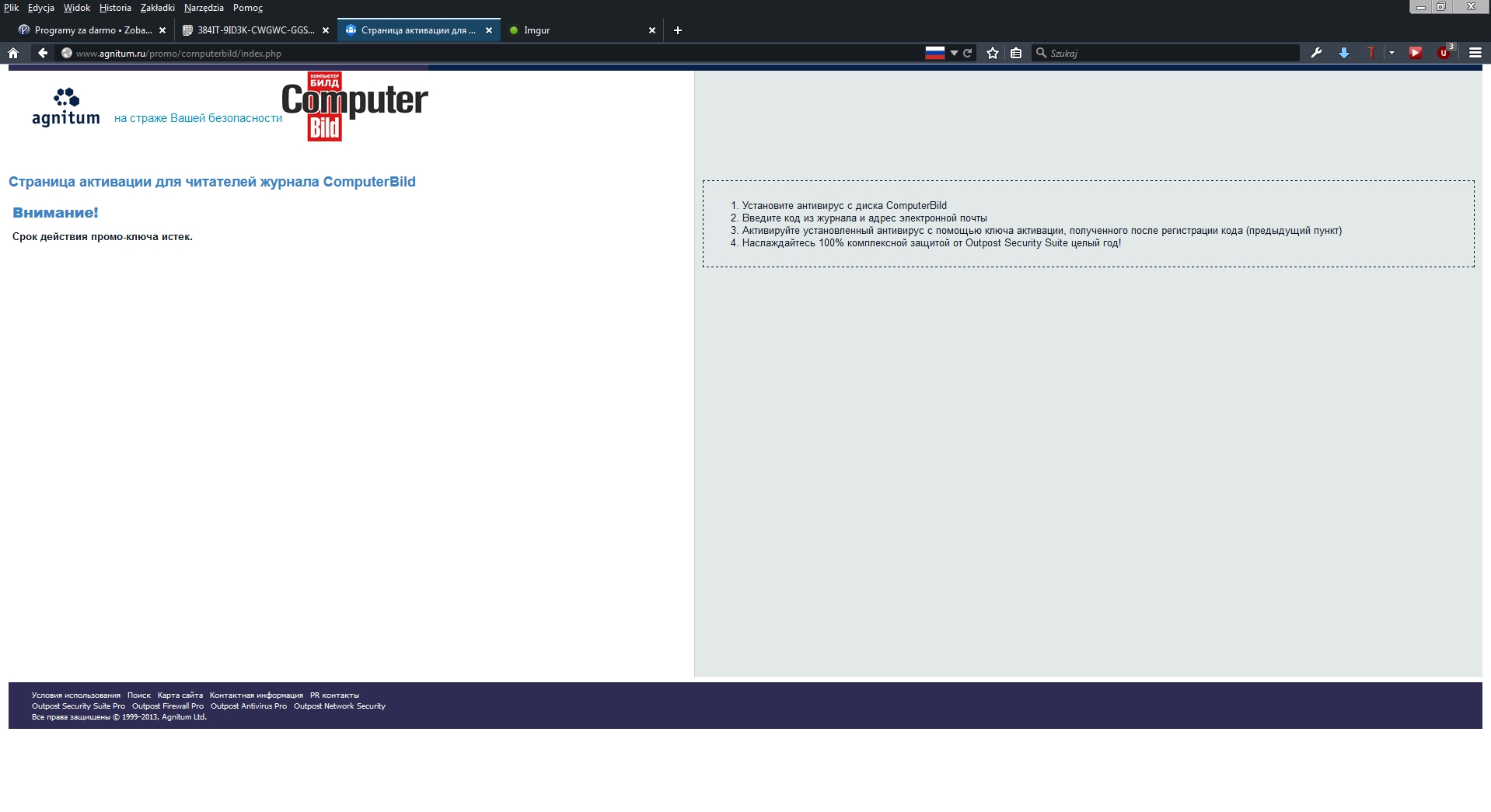Open the Контактная информация footer link
Image resolution: width=1491 pixels, height=812 pixels.
pos(257,695)
